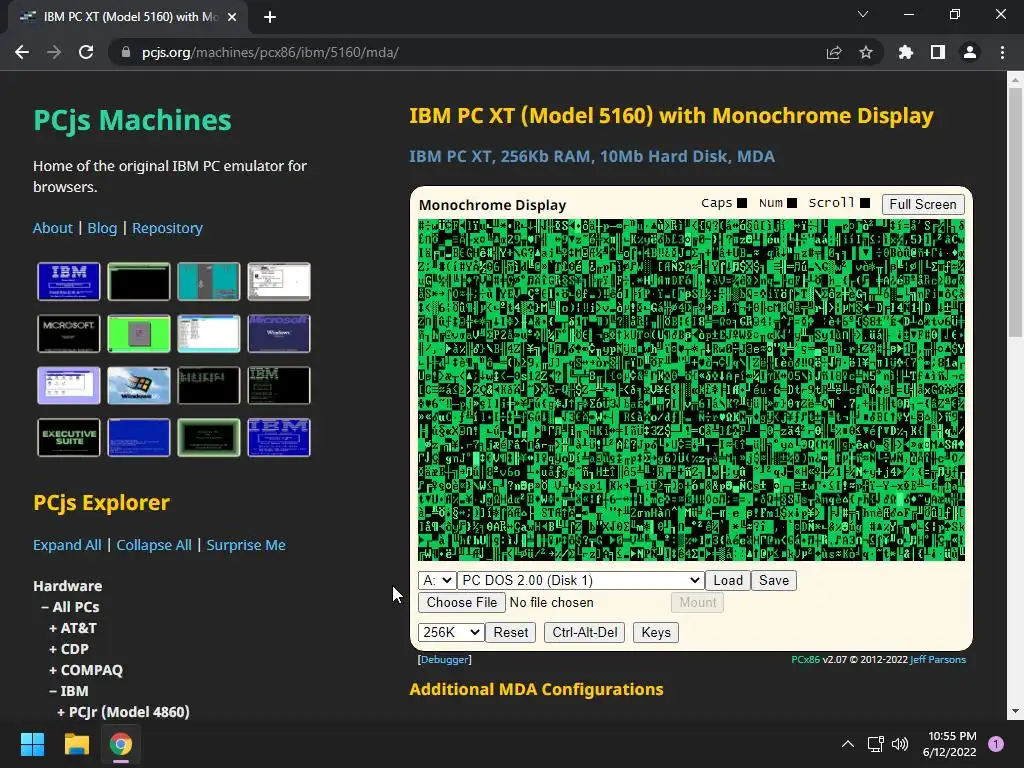Click the Choose File button
Image resolution: width=1024 pixels, height=768 pixels.
(462, 603)
